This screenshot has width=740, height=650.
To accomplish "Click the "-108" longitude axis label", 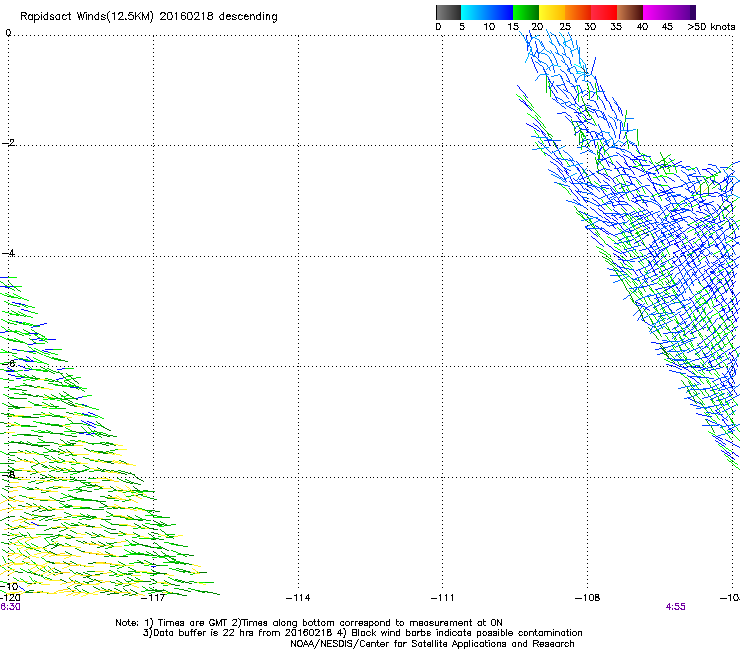I will click(x=588, y=598).
